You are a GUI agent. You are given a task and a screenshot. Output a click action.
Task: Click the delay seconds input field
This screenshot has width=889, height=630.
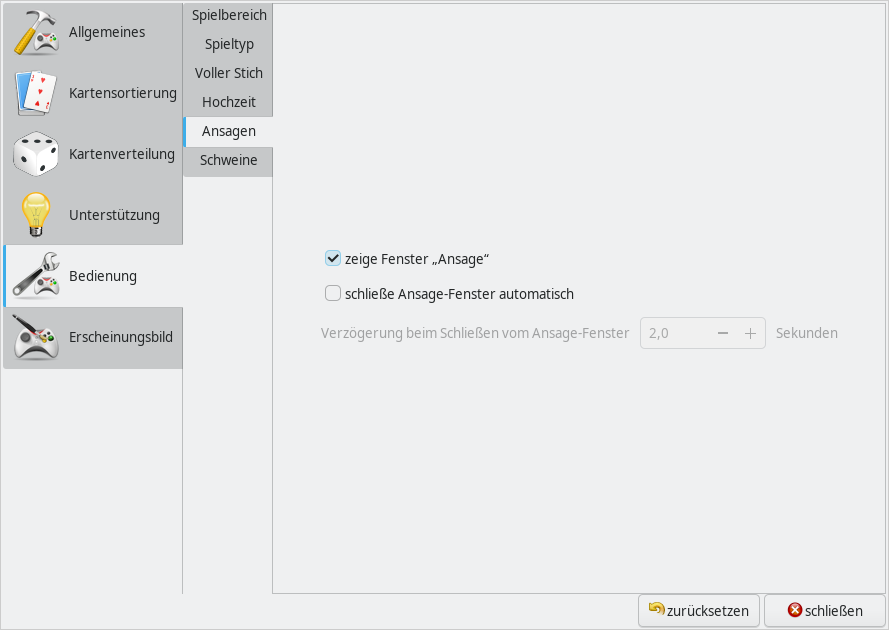tap(674, 333)
